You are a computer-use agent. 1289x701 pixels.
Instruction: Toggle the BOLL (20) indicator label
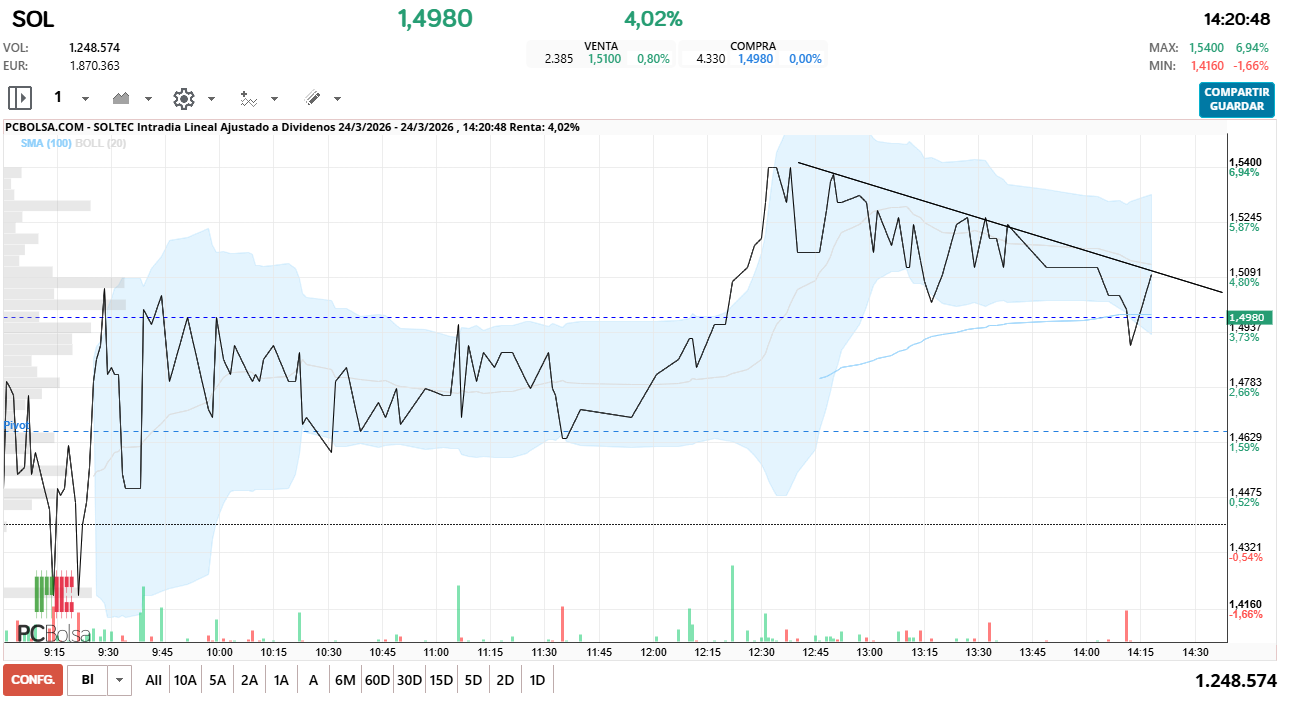click(x=101, y=143)
